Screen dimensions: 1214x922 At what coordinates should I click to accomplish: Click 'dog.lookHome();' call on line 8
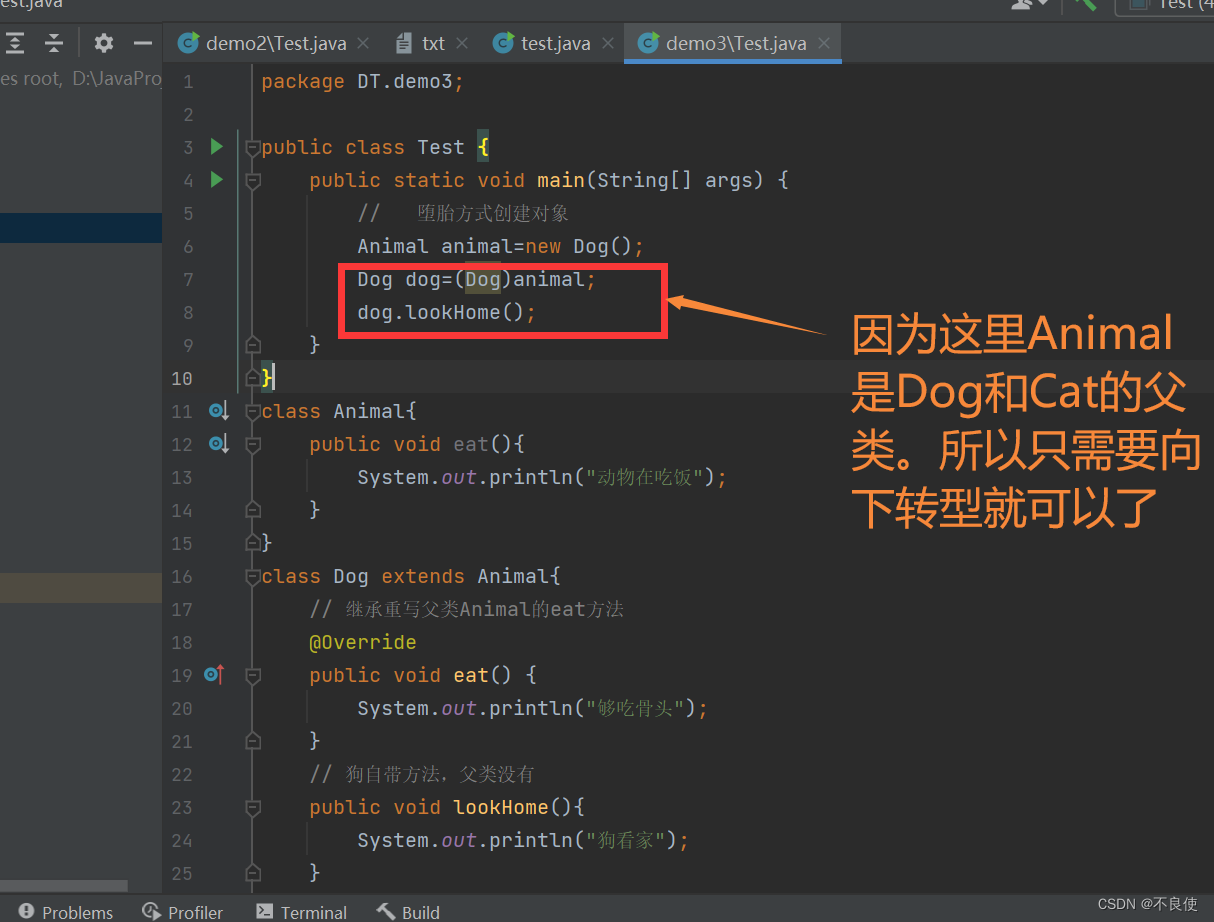[447, 313]
